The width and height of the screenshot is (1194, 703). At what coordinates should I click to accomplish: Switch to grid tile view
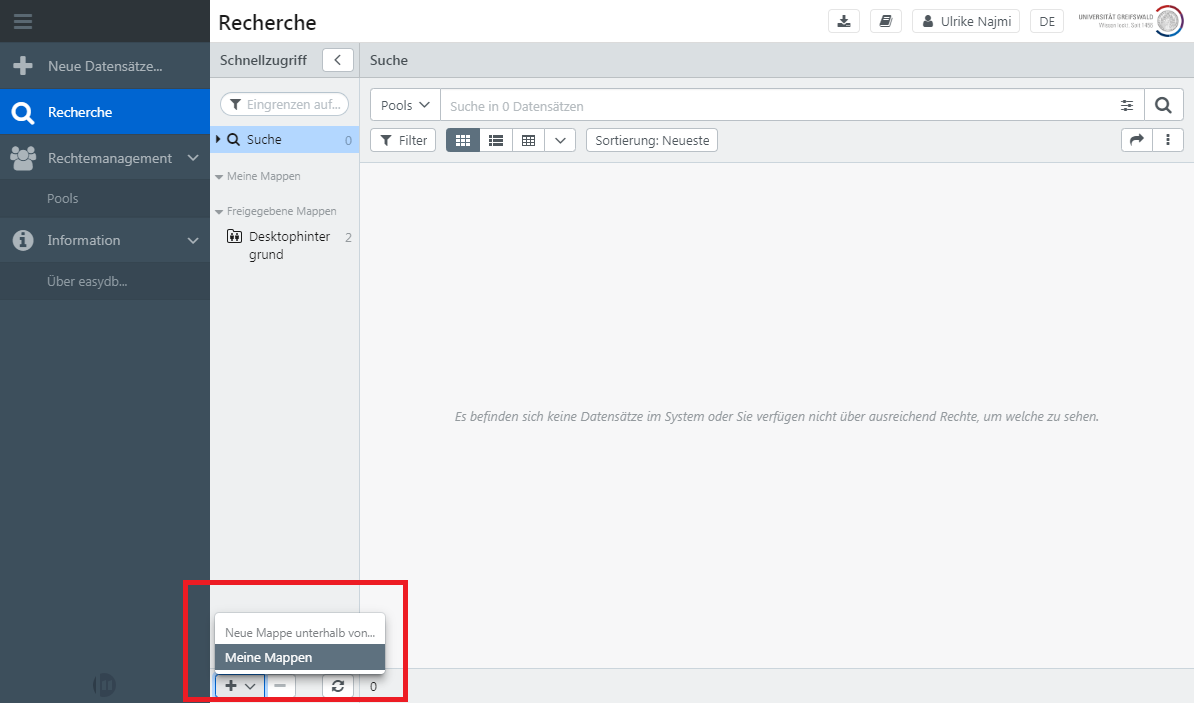click(x=463, y=140)
